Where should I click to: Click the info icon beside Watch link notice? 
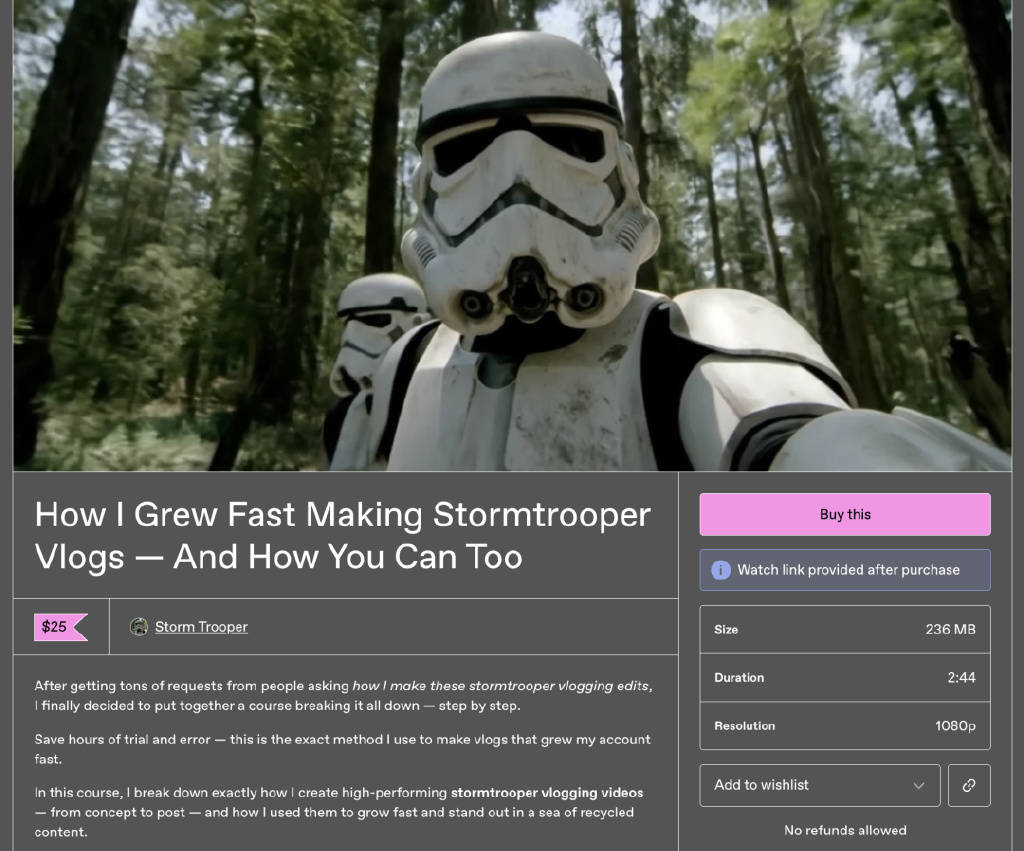[x=720, y=570]
